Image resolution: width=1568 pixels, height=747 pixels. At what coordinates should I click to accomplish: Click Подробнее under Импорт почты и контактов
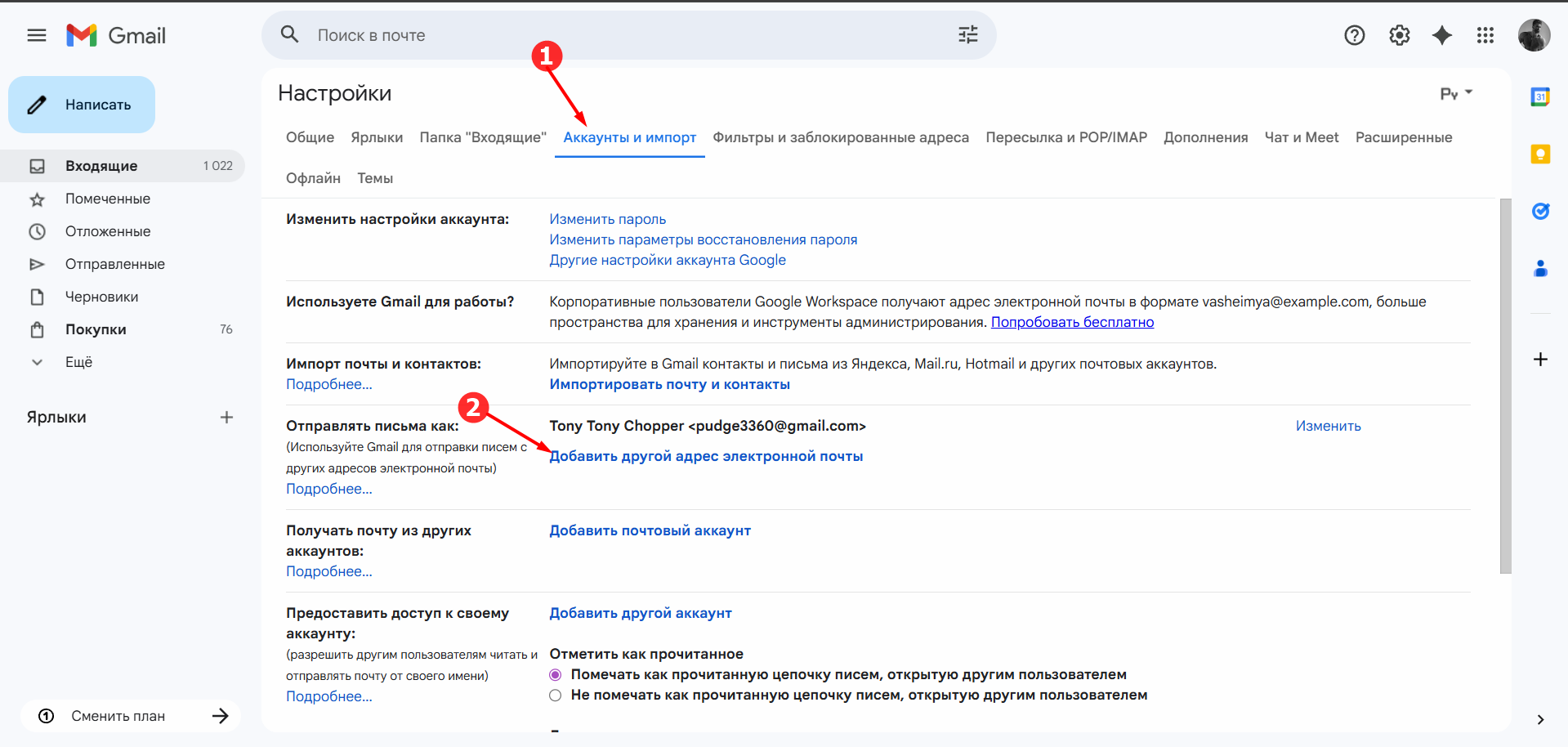[329, 384]
